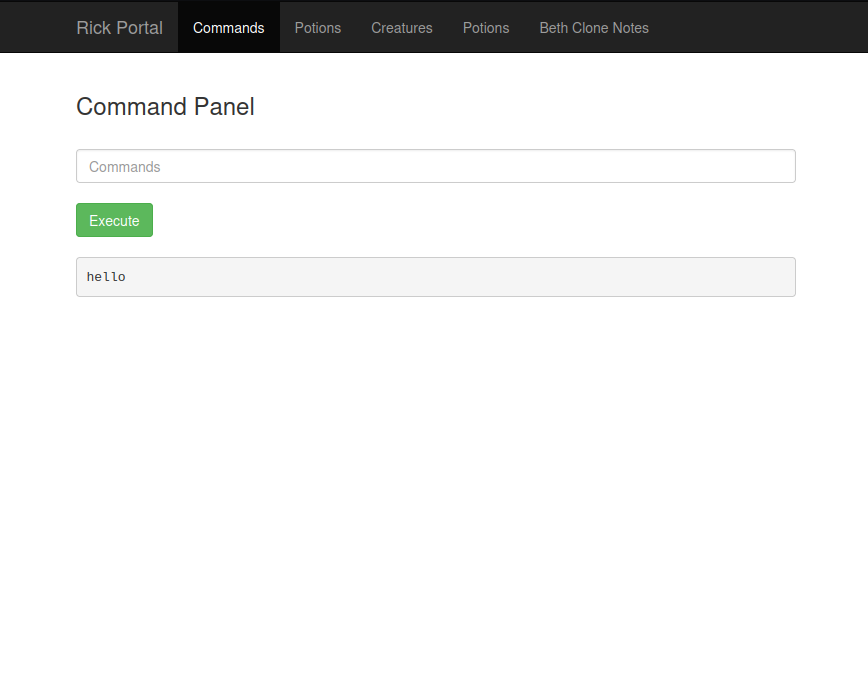Click the word hello in output
The width and height of the screenshot is (868, 674).
click(106, 277)
